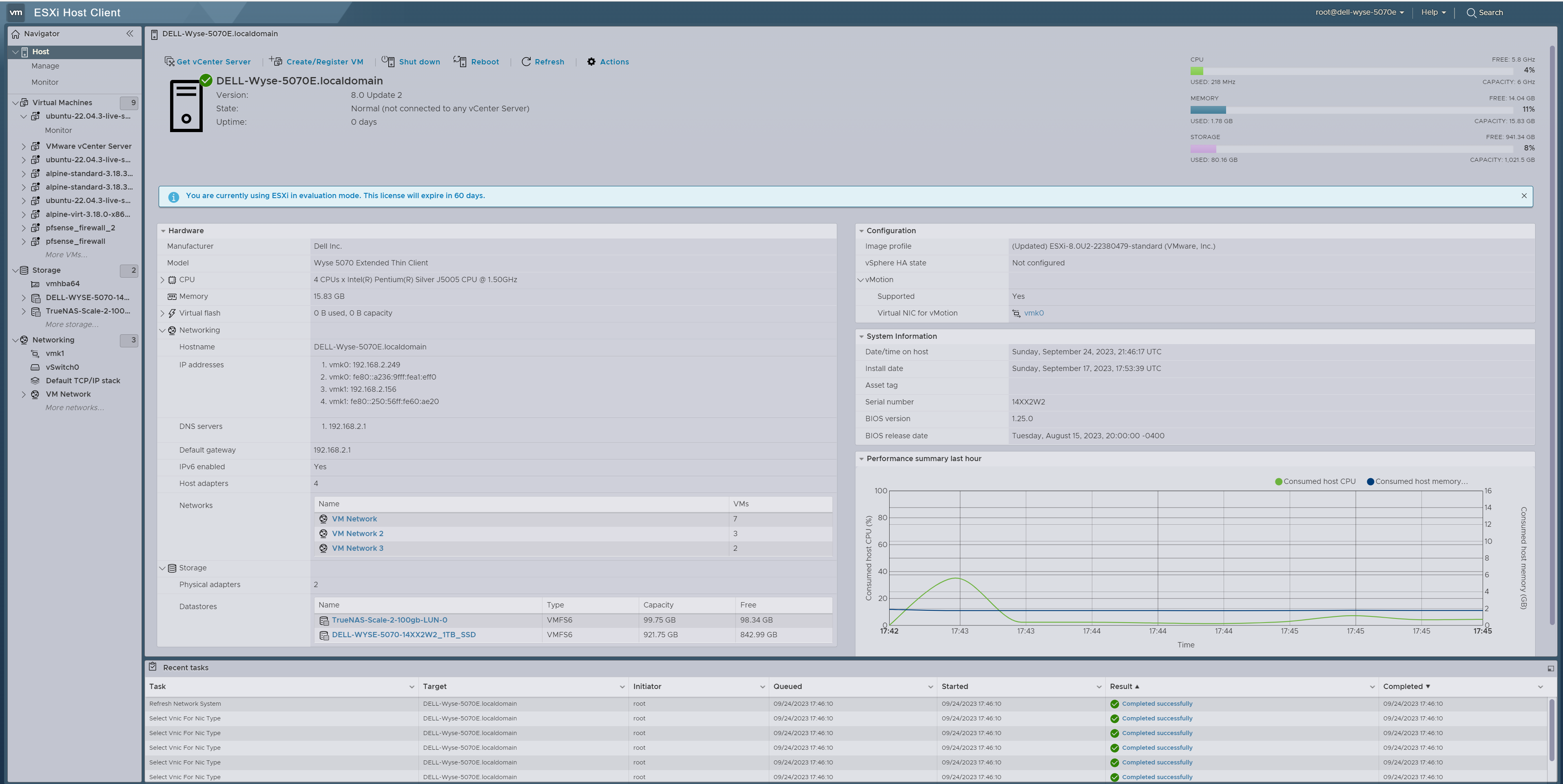Dismiss the evaluation mode license banner
1563x784 pixels.
tap(1523, 196)
